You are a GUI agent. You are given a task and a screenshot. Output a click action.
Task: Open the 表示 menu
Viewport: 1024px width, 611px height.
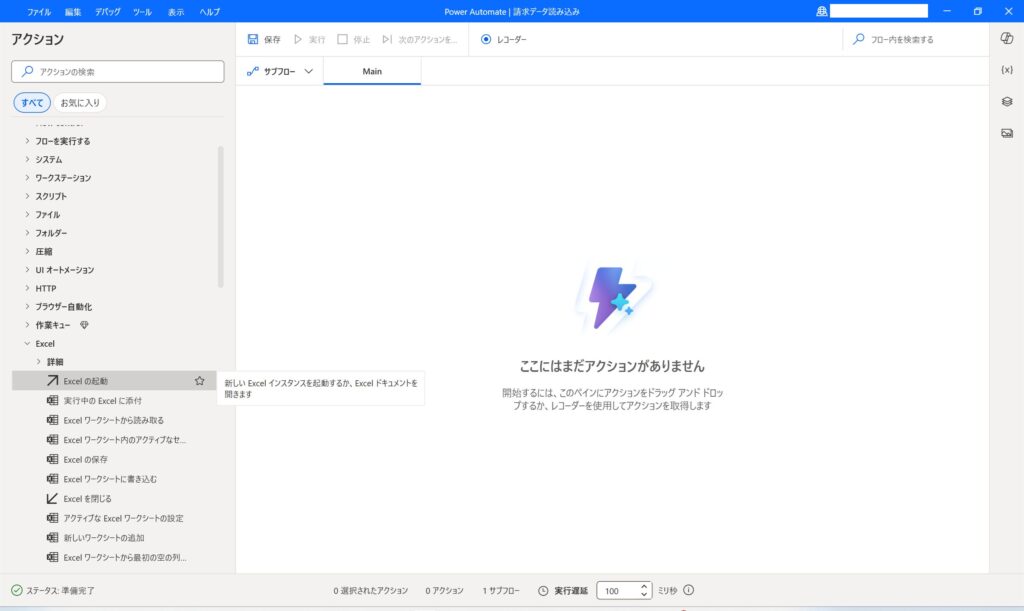[x=176, y=12]
